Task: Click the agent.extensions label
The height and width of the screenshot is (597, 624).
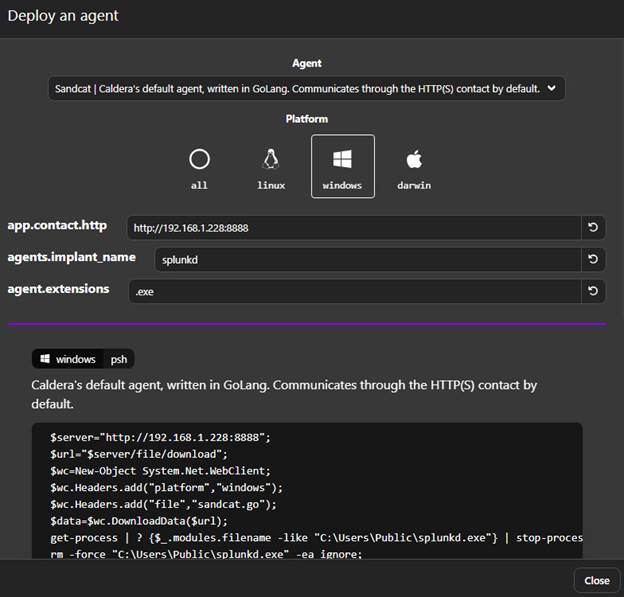Action: pos(58,289)
